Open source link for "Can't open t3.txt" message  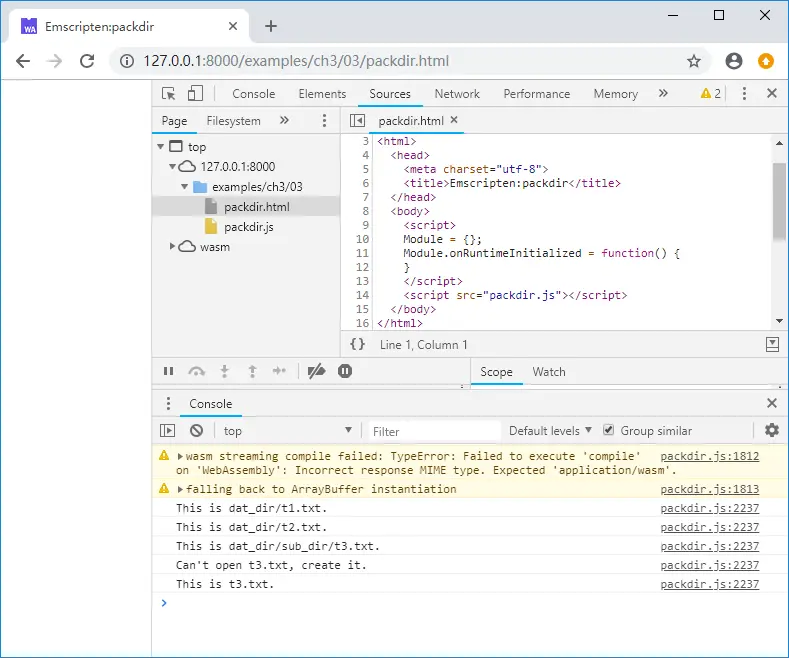709,565
